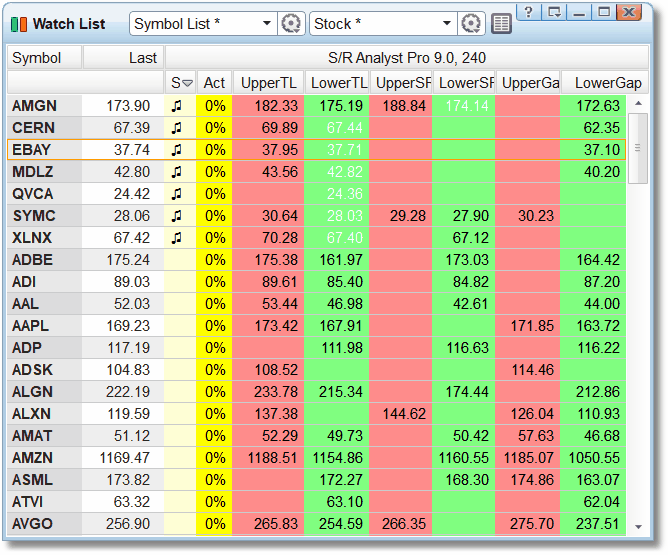This screenshot has width=668, height=555.
Task: Click AVGO UpperGap value 275.70
Action: (x=532, y=524)
